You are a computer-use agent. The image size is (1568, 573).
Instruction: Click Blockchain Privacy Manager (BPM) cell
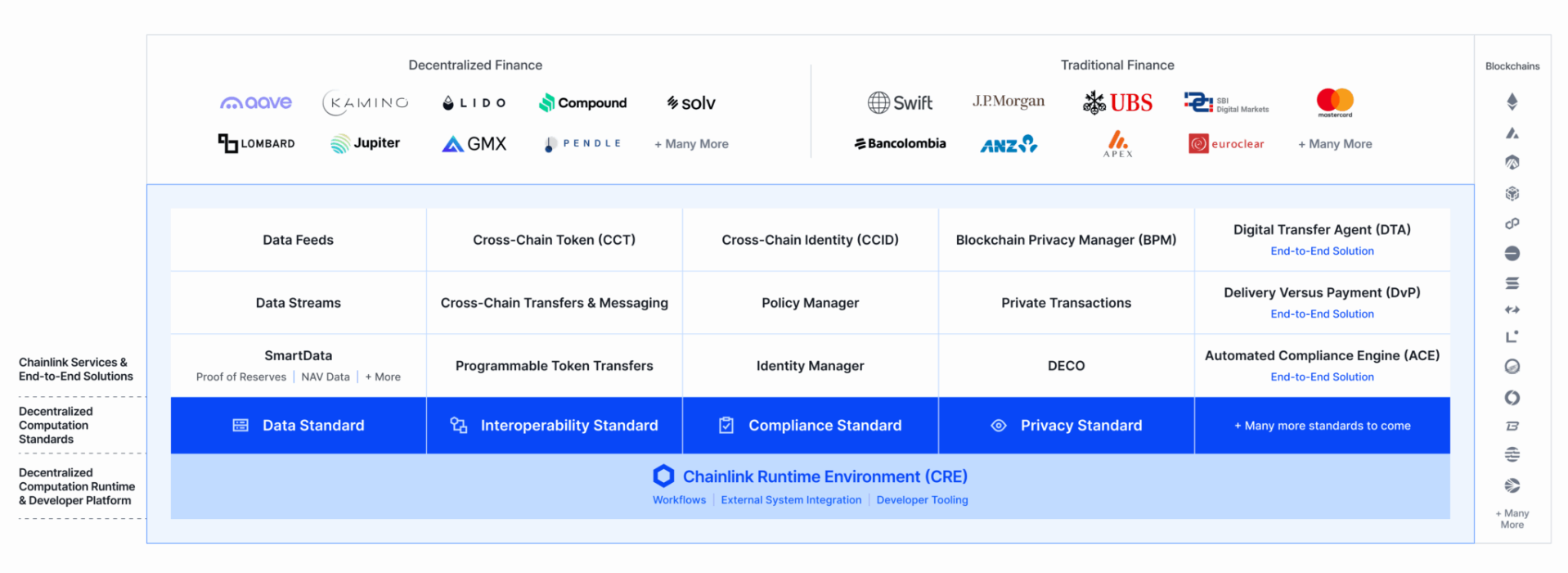(x=1067, y=240)
